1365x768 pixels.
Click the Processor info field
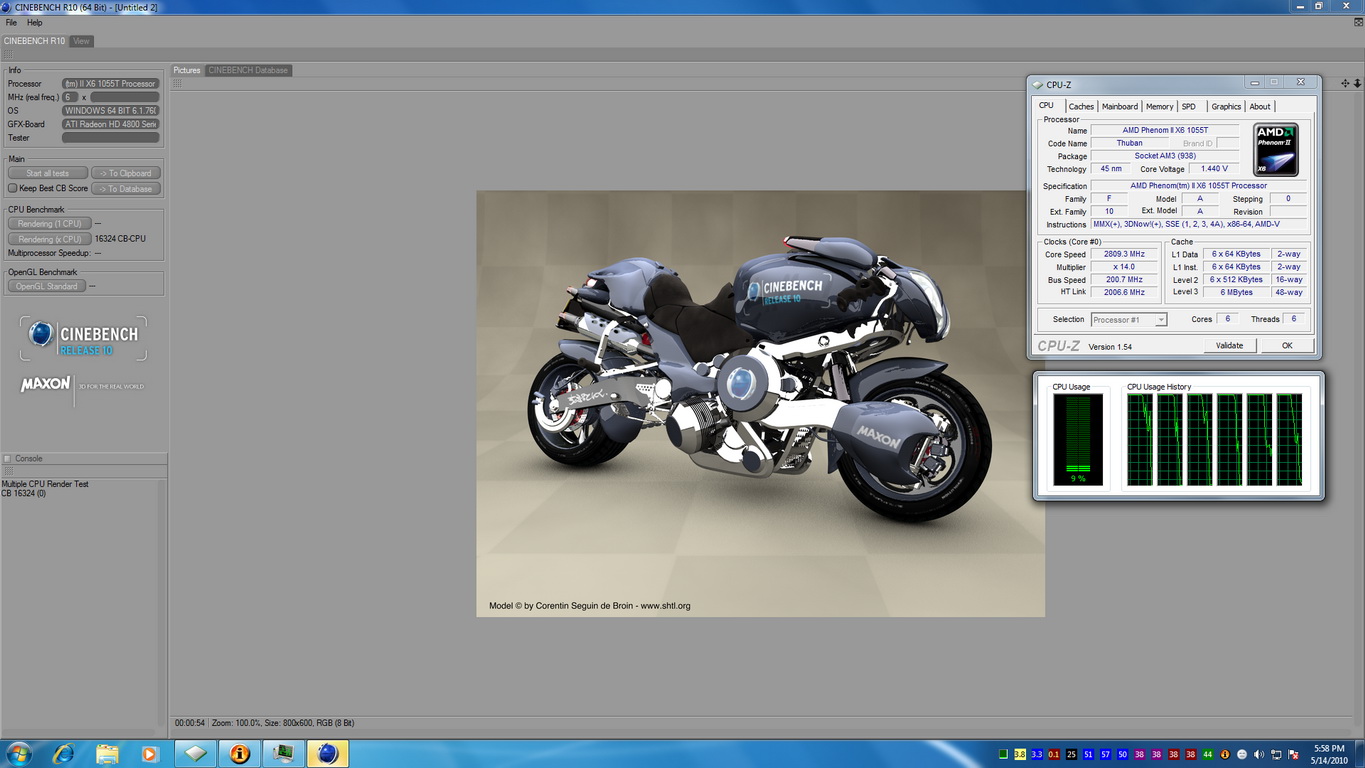110,84
